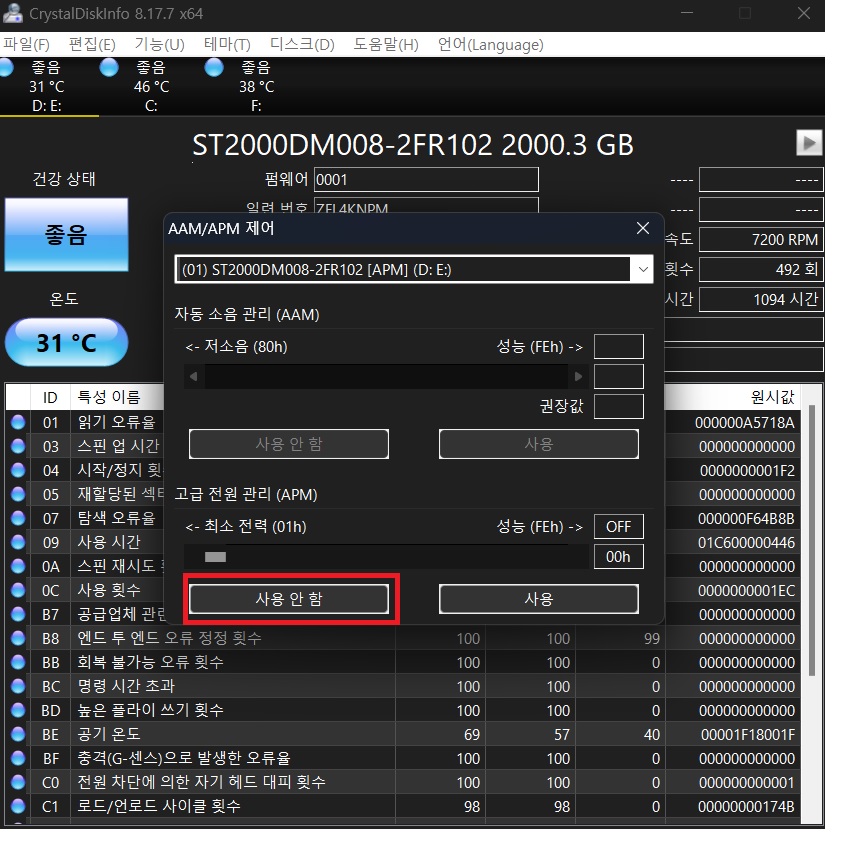Click status orb for attribute B7 row

coord(18,614)
